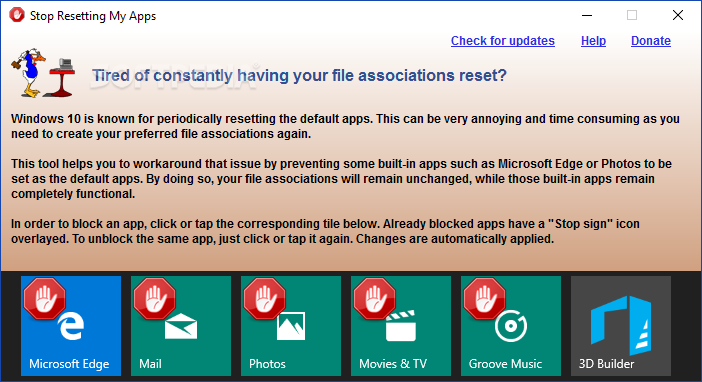Click the duck with hammer logo

43,73
